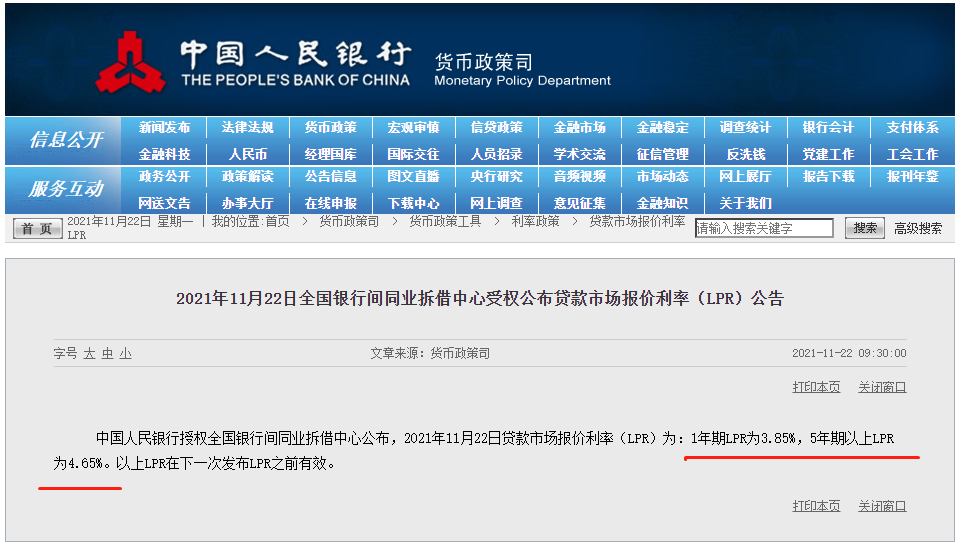Select 在线申报 menu item
The height and width of the screenshot is (545, 958).
pyautogui.click(x=331, y=203)
